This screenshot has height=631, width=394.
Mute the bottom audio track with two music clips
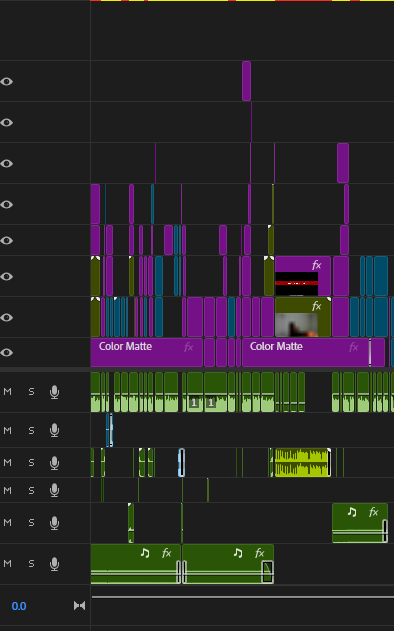pos(7,563)
